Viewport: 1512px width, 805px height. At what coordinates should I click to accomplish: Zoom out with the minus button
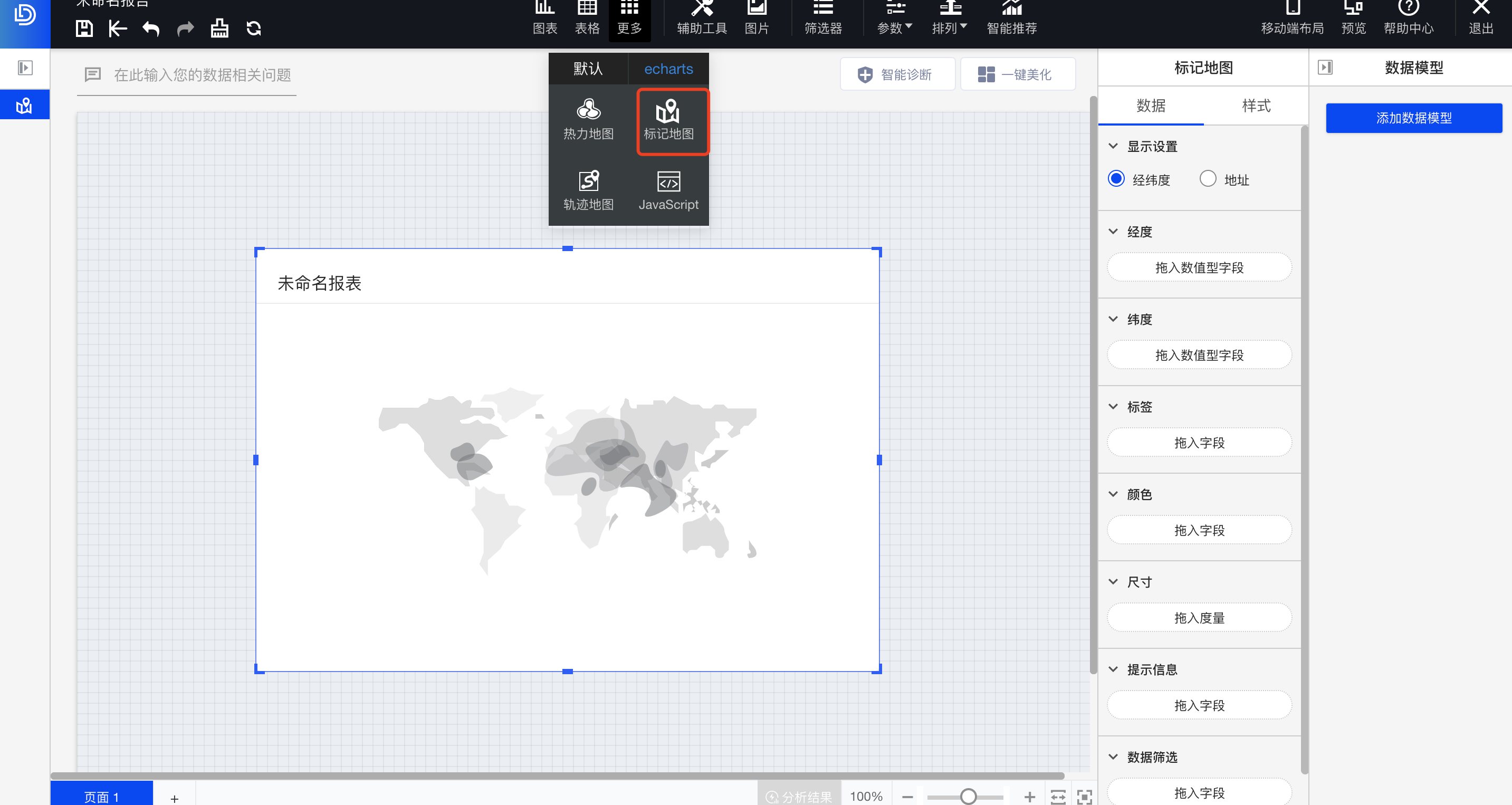coord(907,796)
